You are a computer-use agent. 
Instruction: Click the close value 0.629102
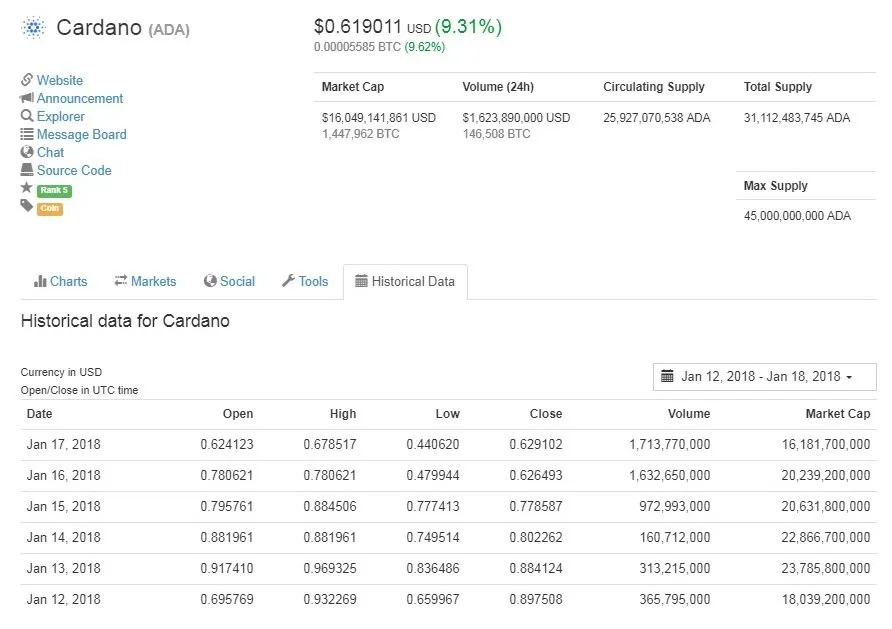click(536, 444)
